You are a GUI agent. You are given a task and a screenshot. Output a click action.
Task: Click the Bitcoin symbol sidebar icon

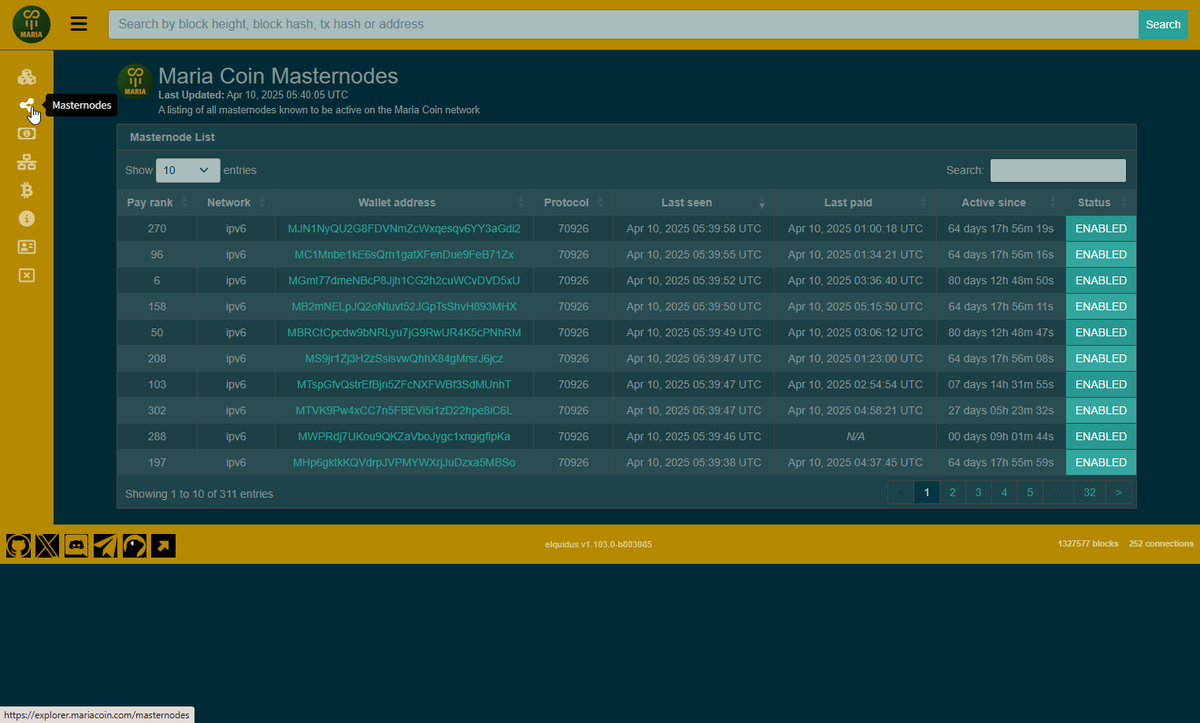27,190
